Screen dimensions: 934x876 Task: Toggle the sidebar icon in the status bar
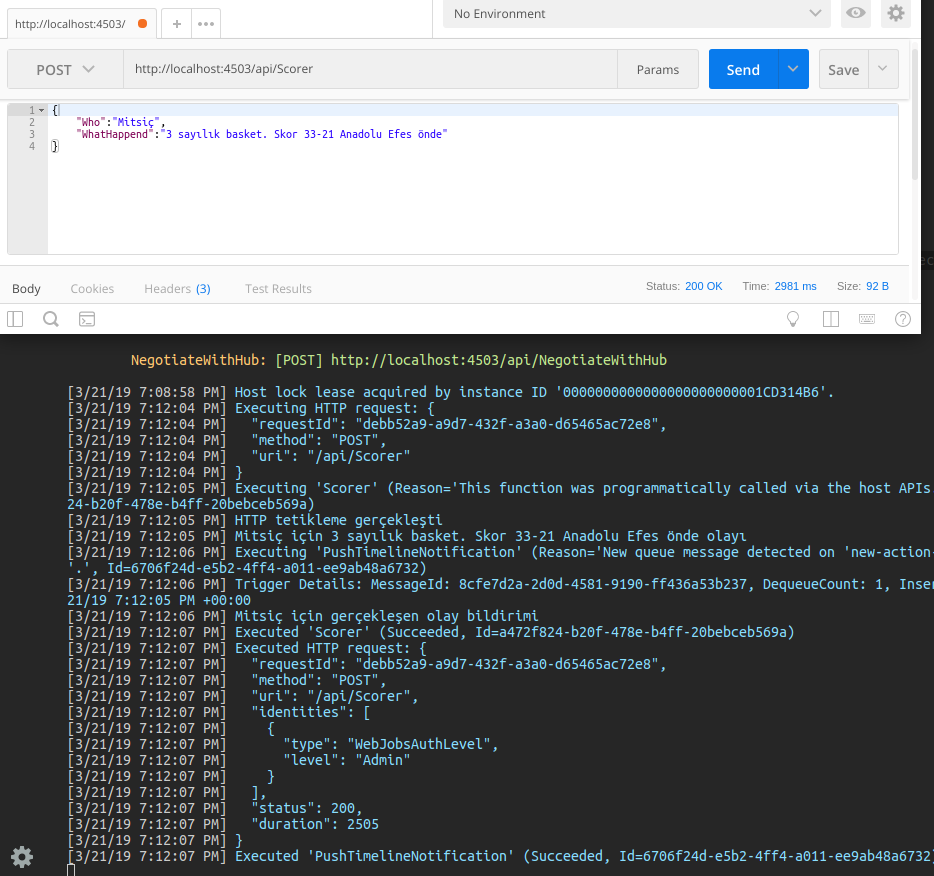click(15, 319)
